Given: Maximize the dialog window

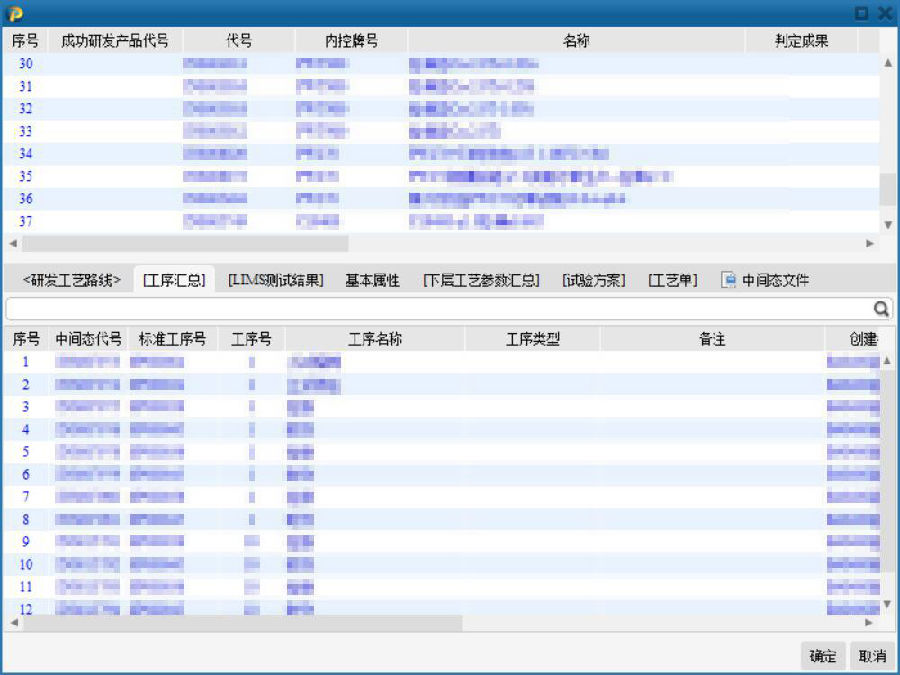Looking at the screenshot, I should (x=861, y=13).
